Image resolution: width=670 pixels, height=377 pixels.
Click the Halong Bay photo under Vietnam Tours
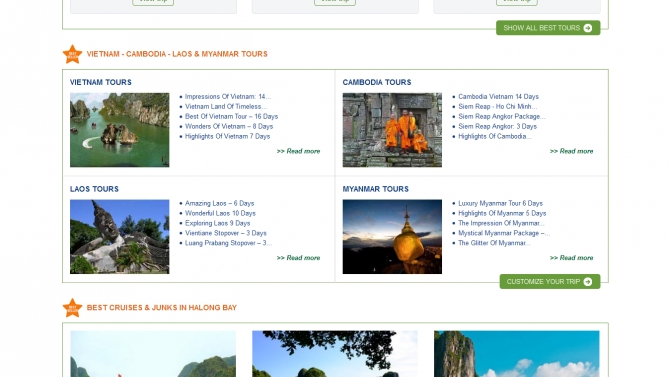click(120, 130)
